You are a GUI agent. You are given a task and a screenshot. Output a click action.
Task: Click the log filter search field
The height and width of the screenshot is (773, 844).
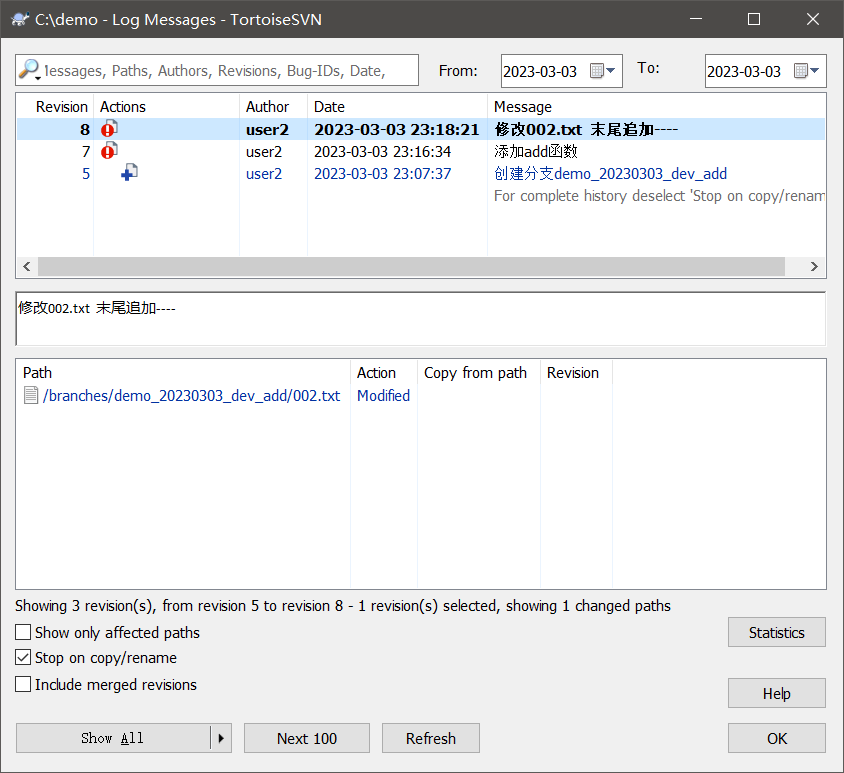(x=216, y=70)
